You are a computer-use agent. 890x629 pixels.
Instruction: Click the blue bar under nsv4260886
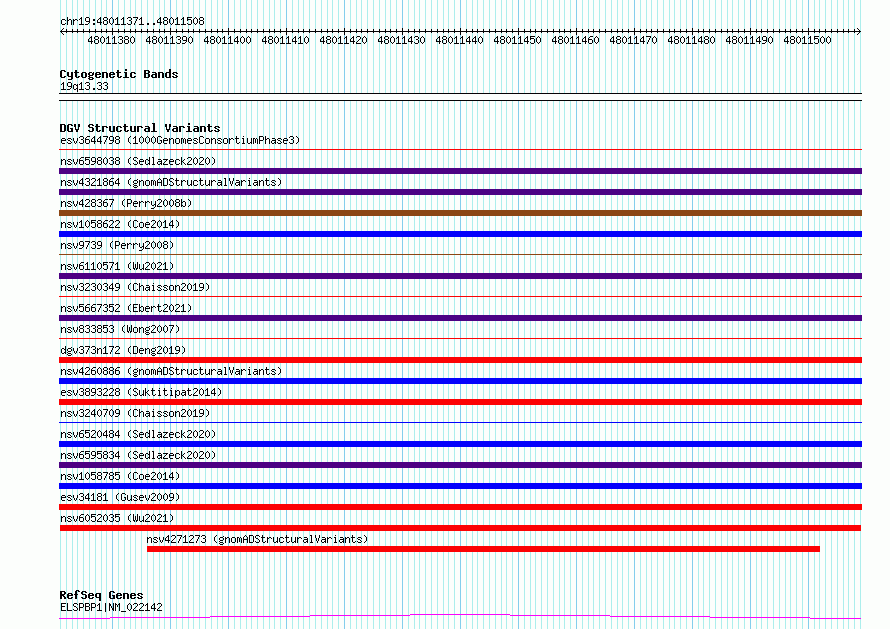[x=460, y=381]
